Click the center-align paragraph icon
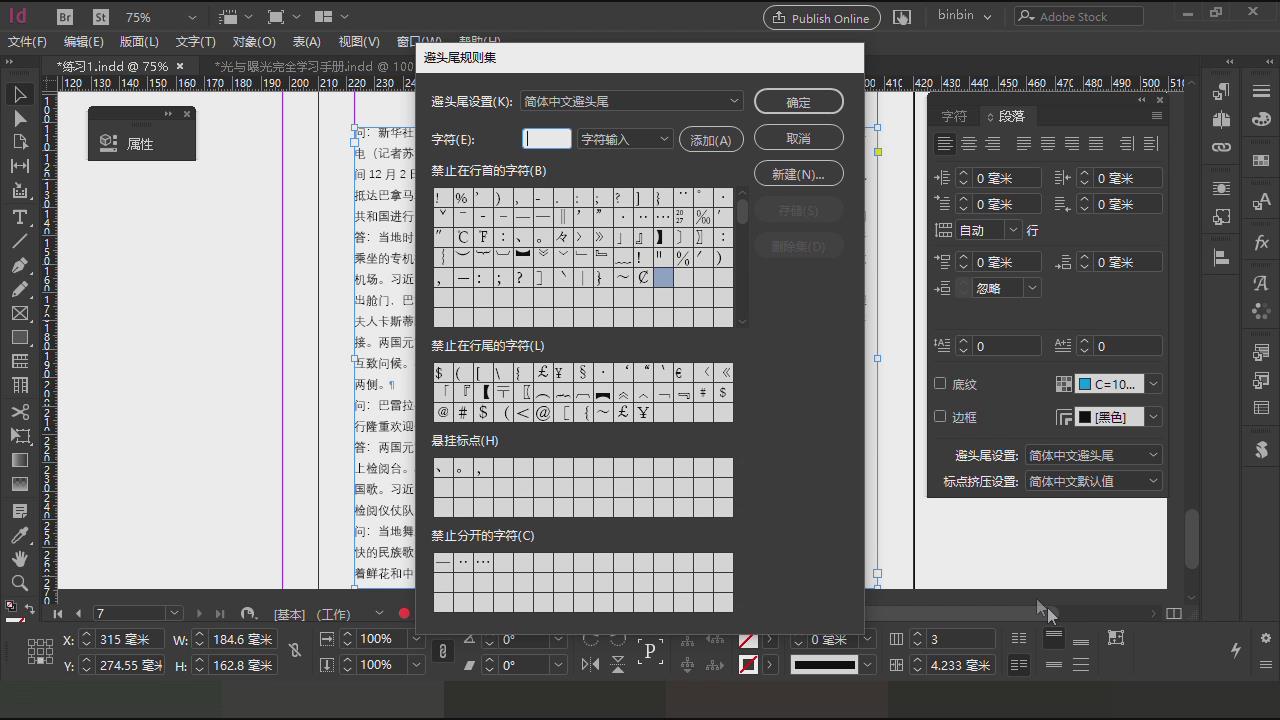The image size is (1280, 720). click(x=968, y=144)
